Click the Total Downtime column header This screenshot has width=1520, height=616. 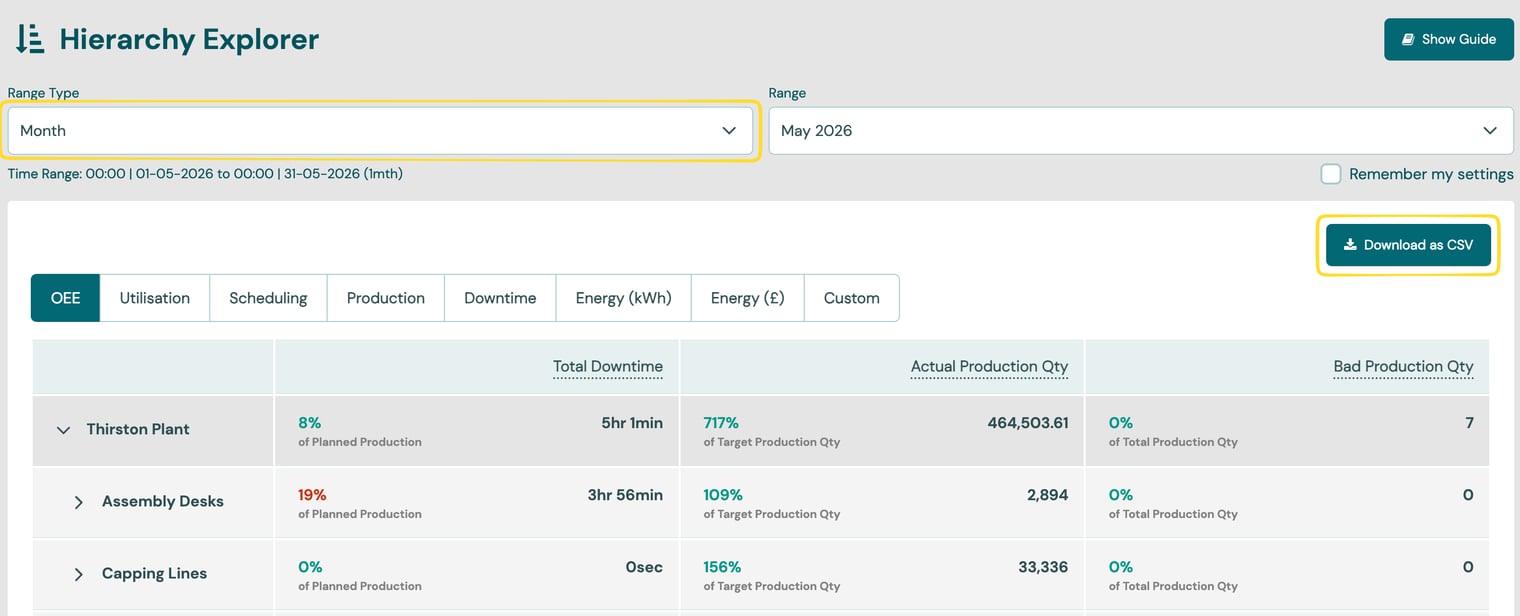click(x=608, y=366)
